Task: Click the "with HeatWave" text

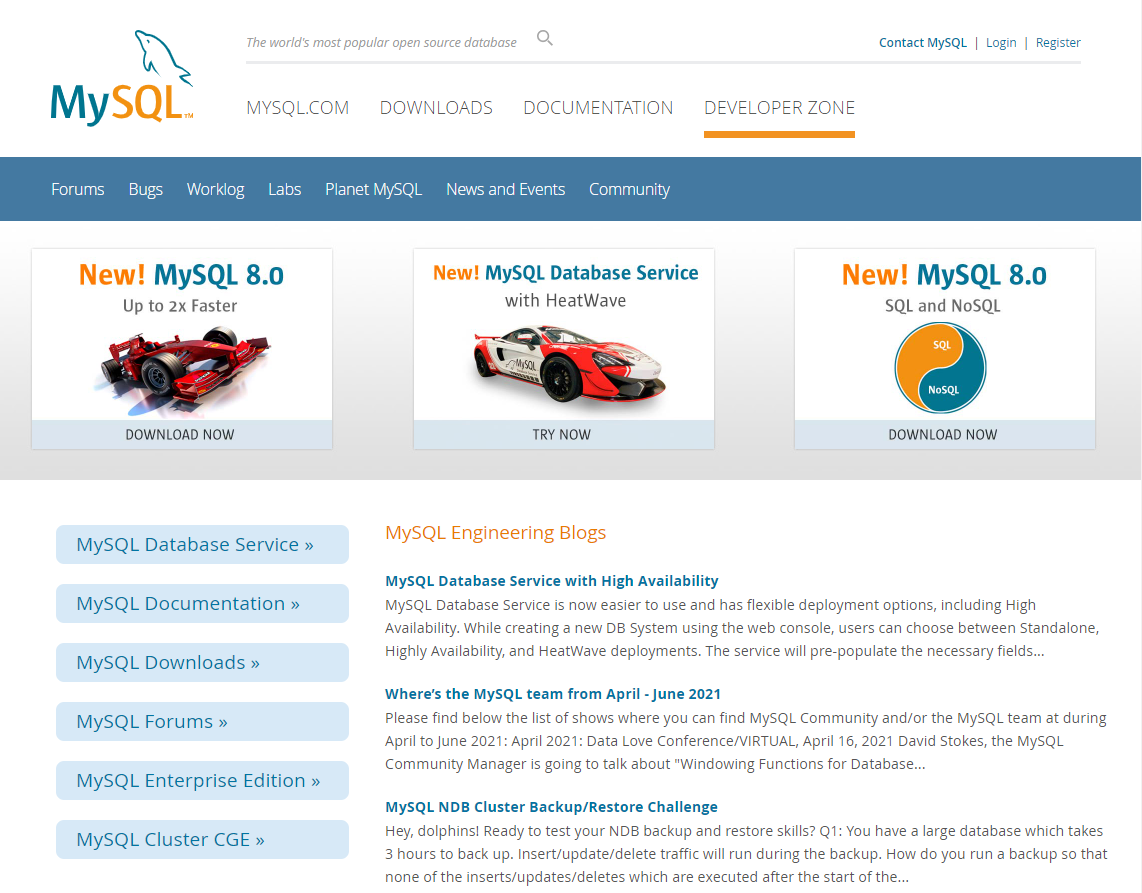Action: [x=565, y=301]
